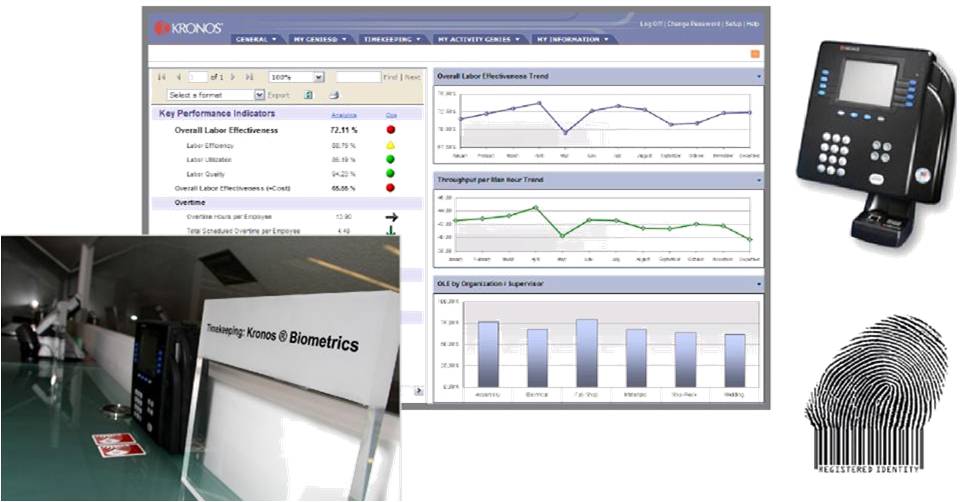
Task: Click the Log Off link
Action: coord(650,24)
